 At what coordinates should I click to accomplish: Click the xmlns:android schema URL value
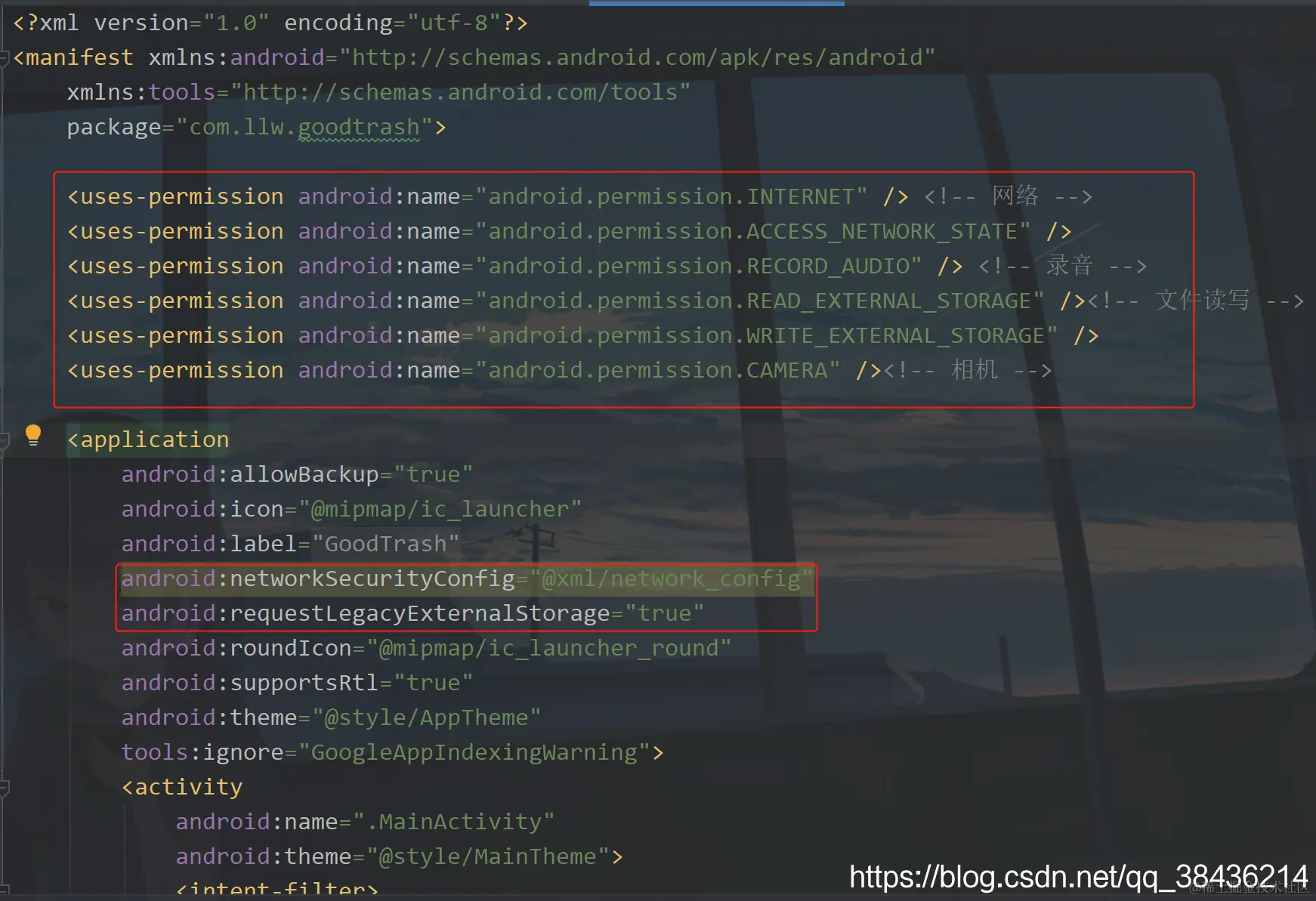(x=638, y=57)
